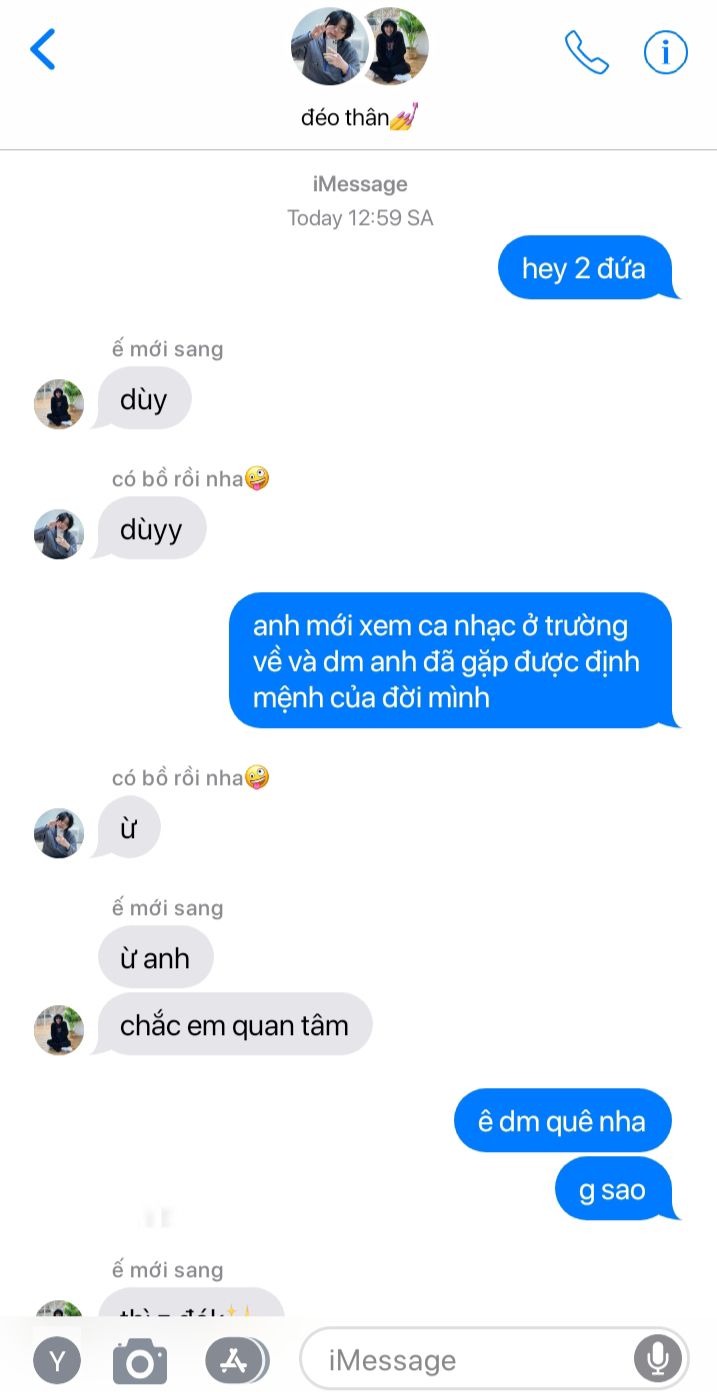Tap the gray Y circle icon
The width and height of the screenshot is (717, 1392).
pyautogui.click(x=57, y=1361)
